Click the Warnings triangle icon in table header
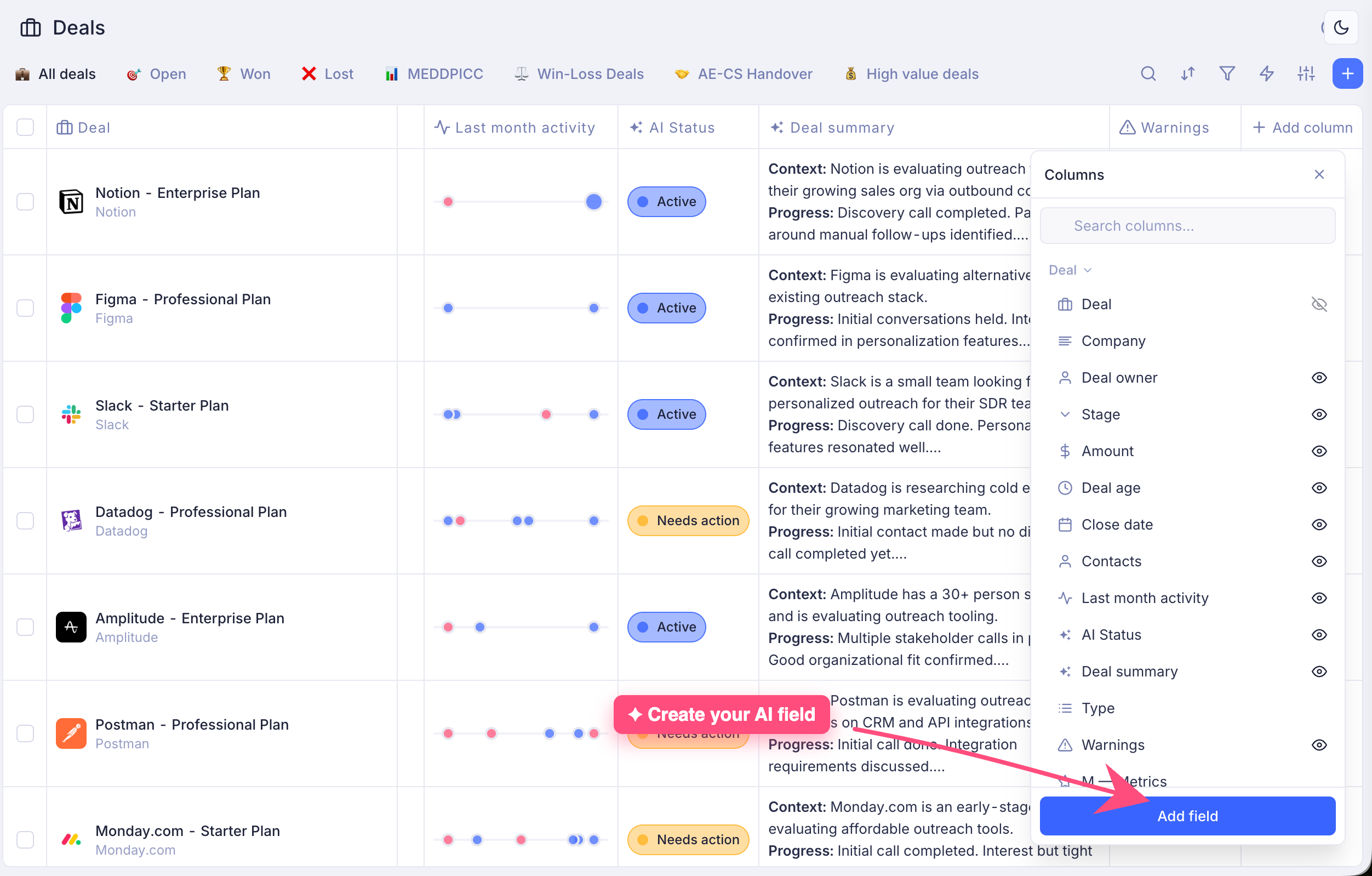This screenshot has width=1372, height=876. click(x=1127, y=127)
